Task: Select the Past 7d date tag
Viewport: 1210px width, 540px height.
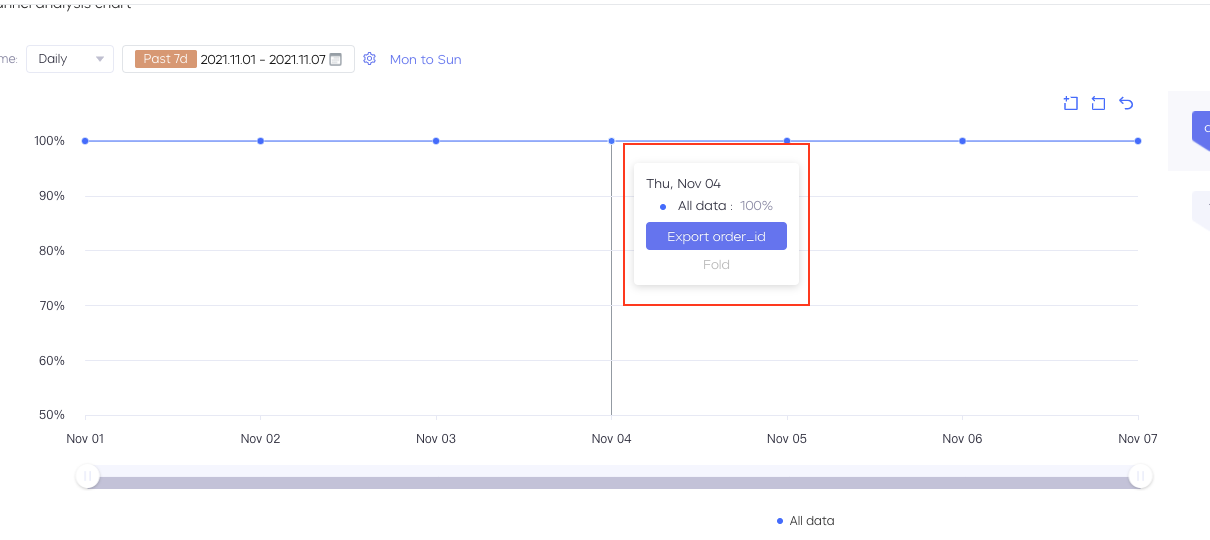Action: point(165,59)
